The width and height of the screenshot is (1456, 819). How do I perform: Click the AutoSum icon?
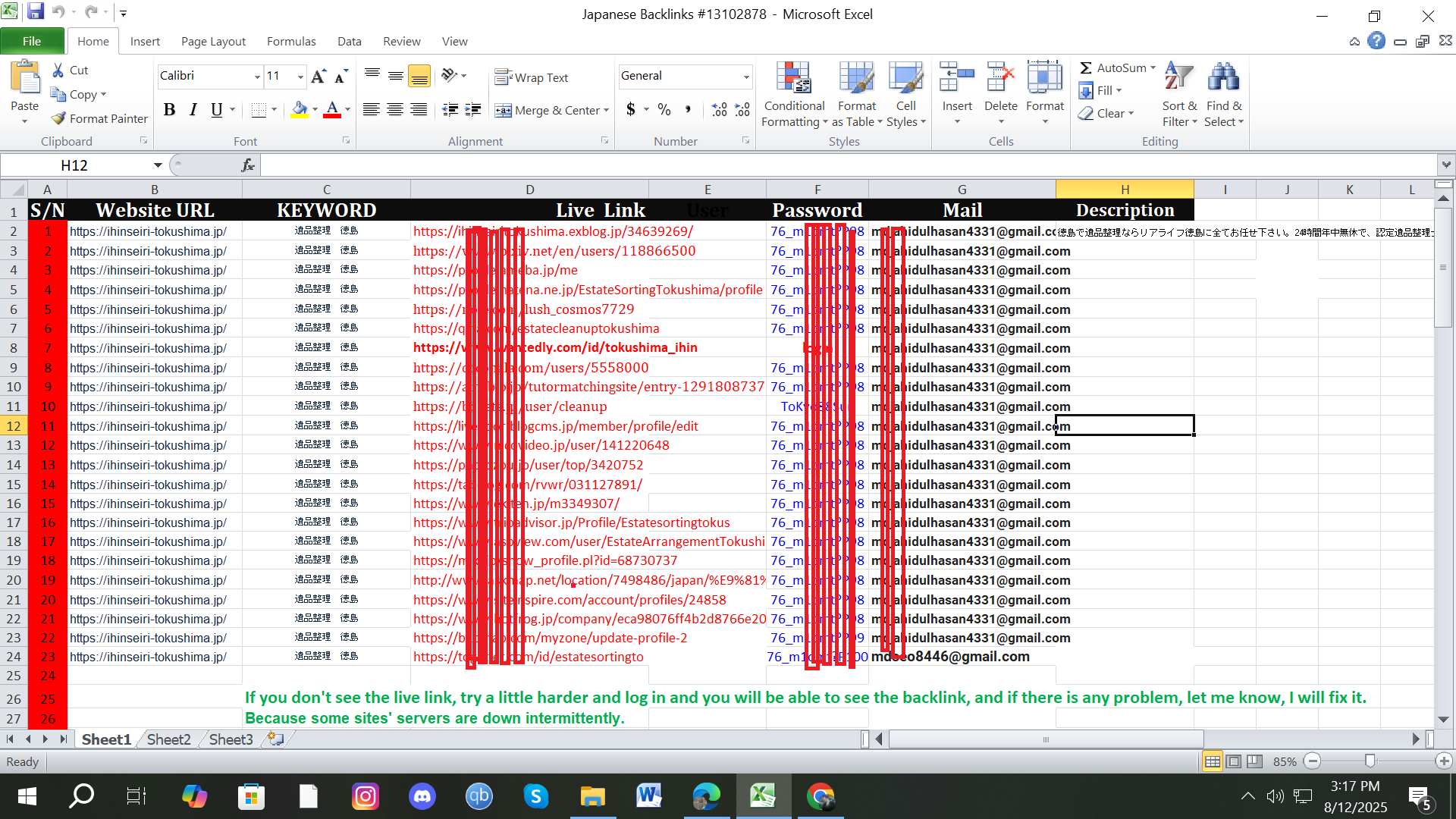point(1088,67)
